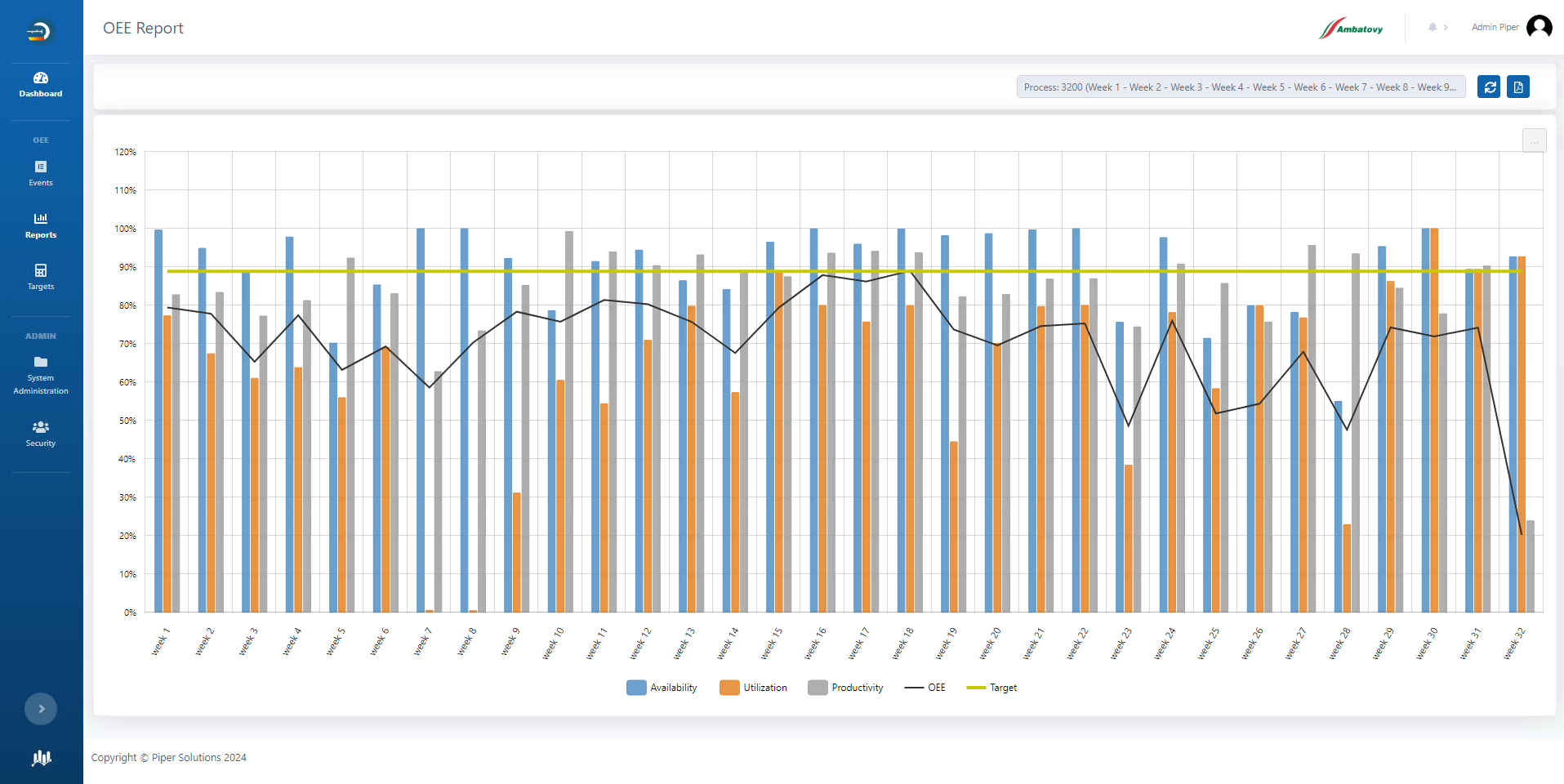Click the blue refresh report button
This screenshot has height=784, width=1564.
[1489, 87]
